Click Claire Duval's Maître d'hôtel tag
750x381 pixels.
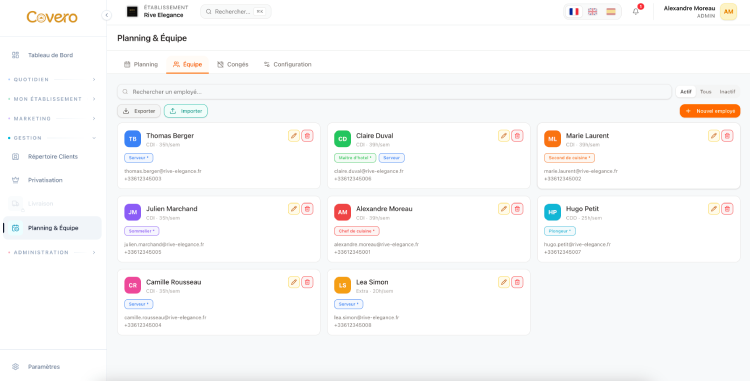click(x=355, y=158)
